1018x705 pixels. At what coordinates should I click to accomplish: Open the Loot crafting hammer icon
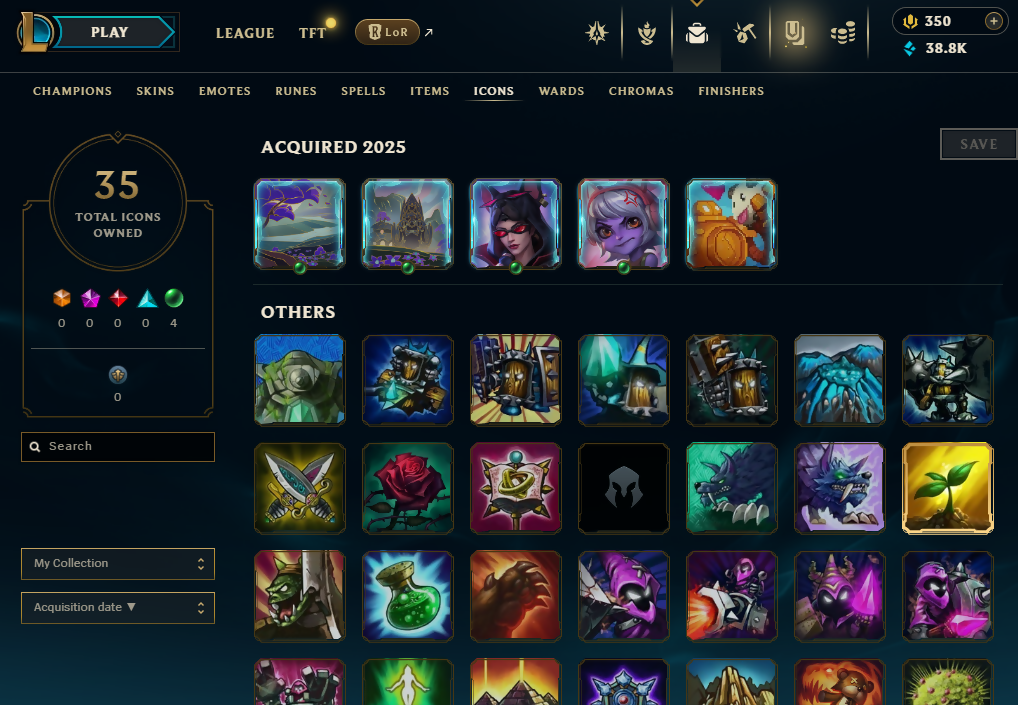745,33
